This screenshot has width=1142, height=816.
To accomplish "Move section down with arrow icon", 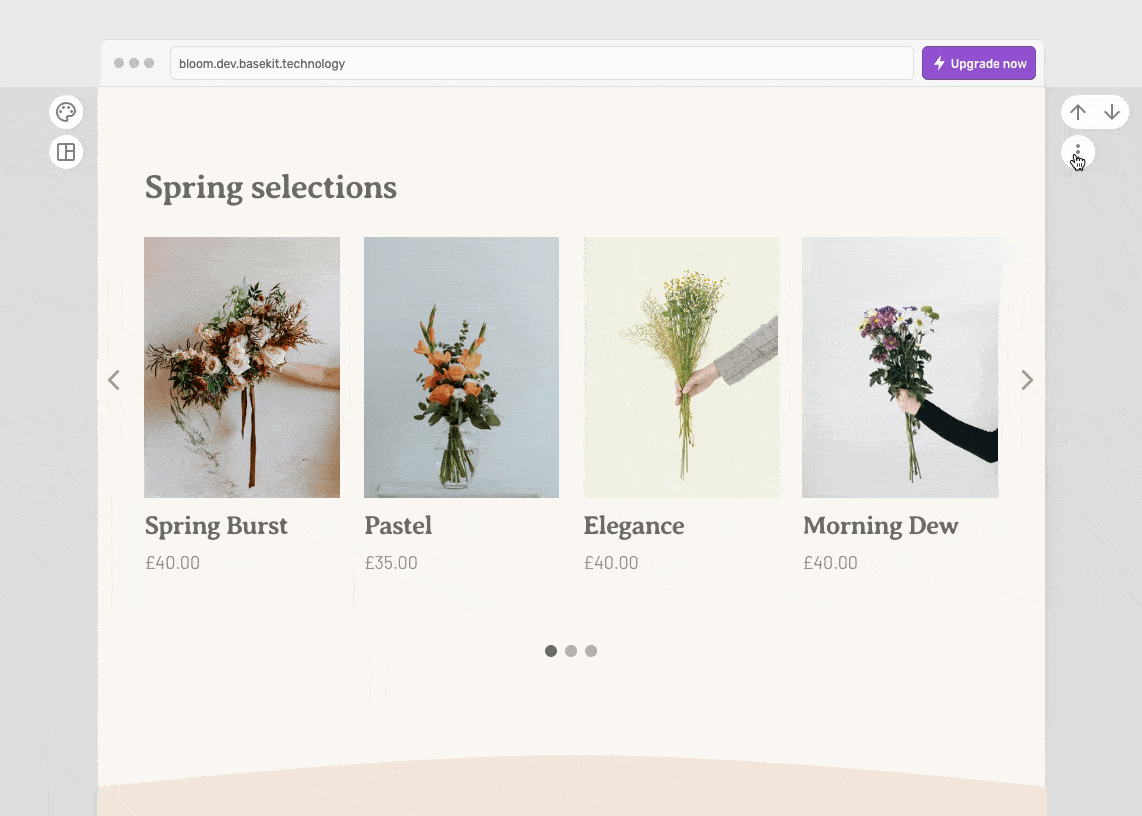I will [1112, 112].
